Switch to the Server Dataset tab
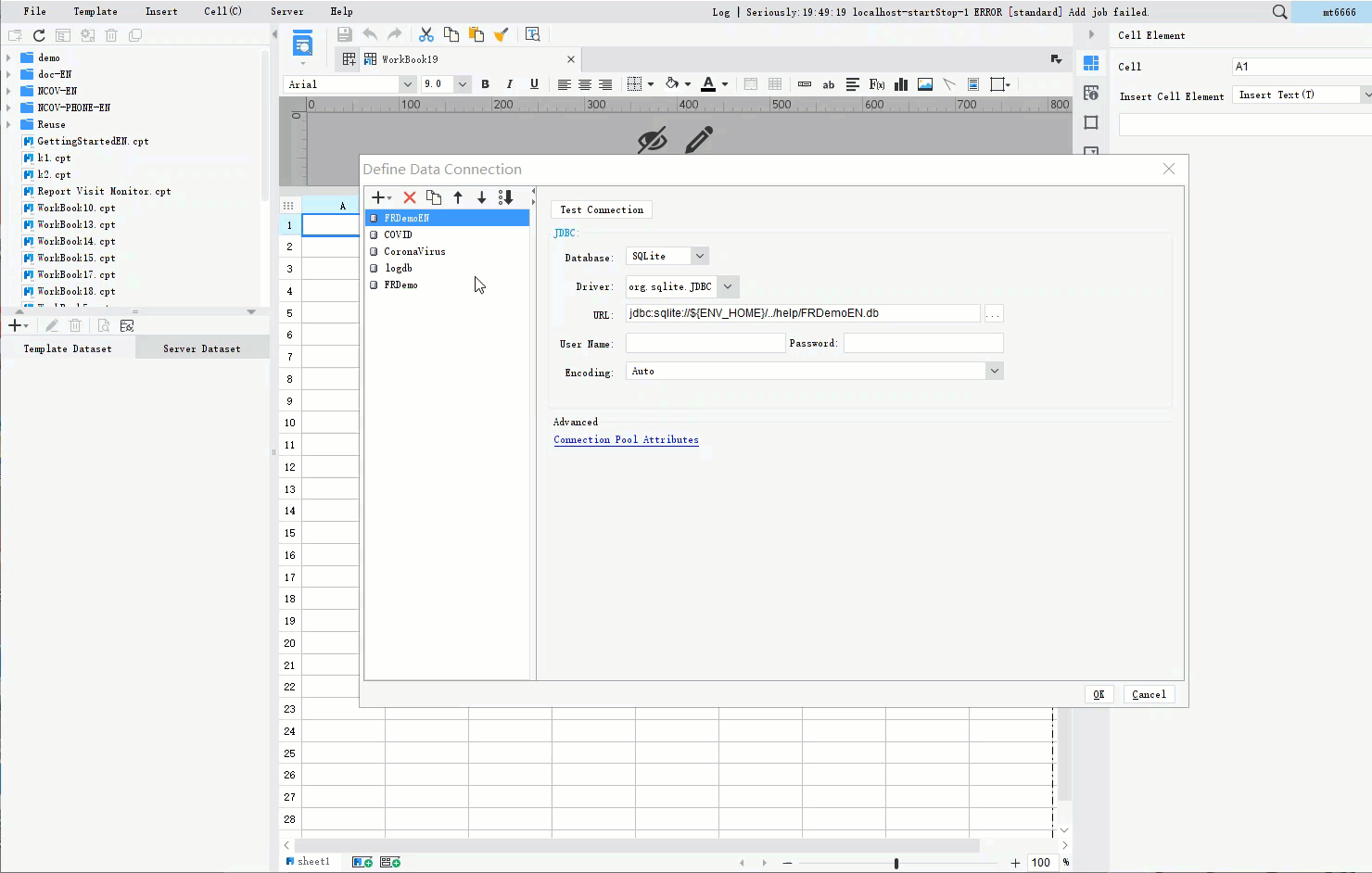Viewport: 1372px width, 873px height. (x=201, y=348)
